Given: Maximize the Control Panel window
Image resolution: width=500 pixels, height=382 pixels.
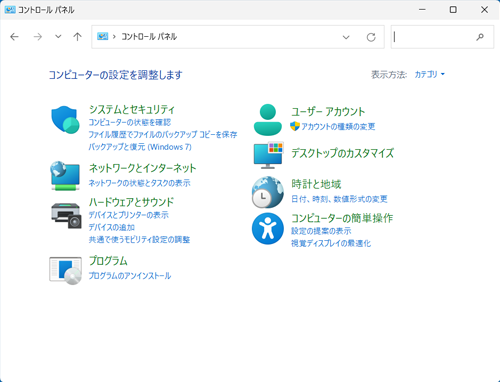Looking at the screenshot, I should [x=453, y=10].
